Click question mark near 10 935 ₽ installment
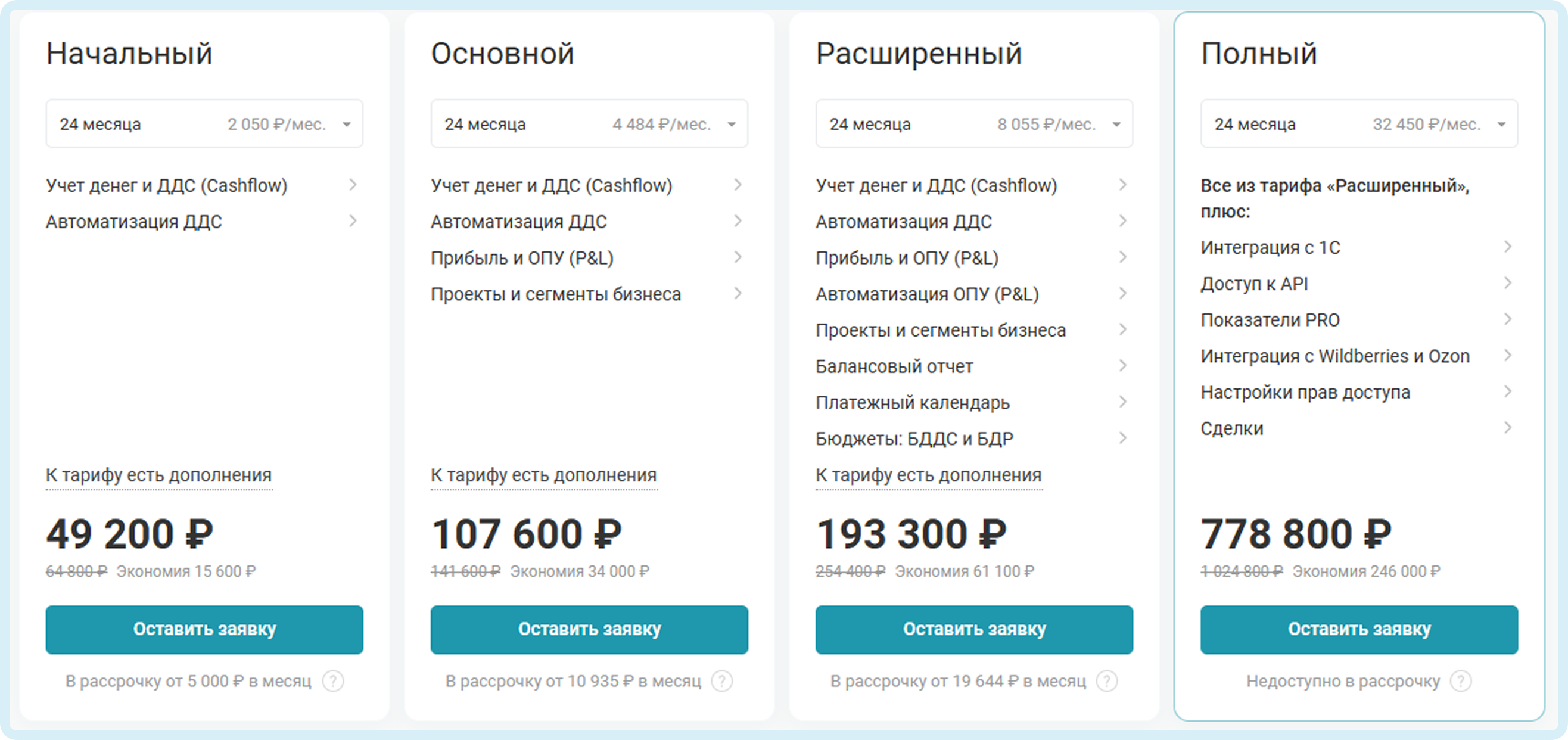 coord(722,681)
